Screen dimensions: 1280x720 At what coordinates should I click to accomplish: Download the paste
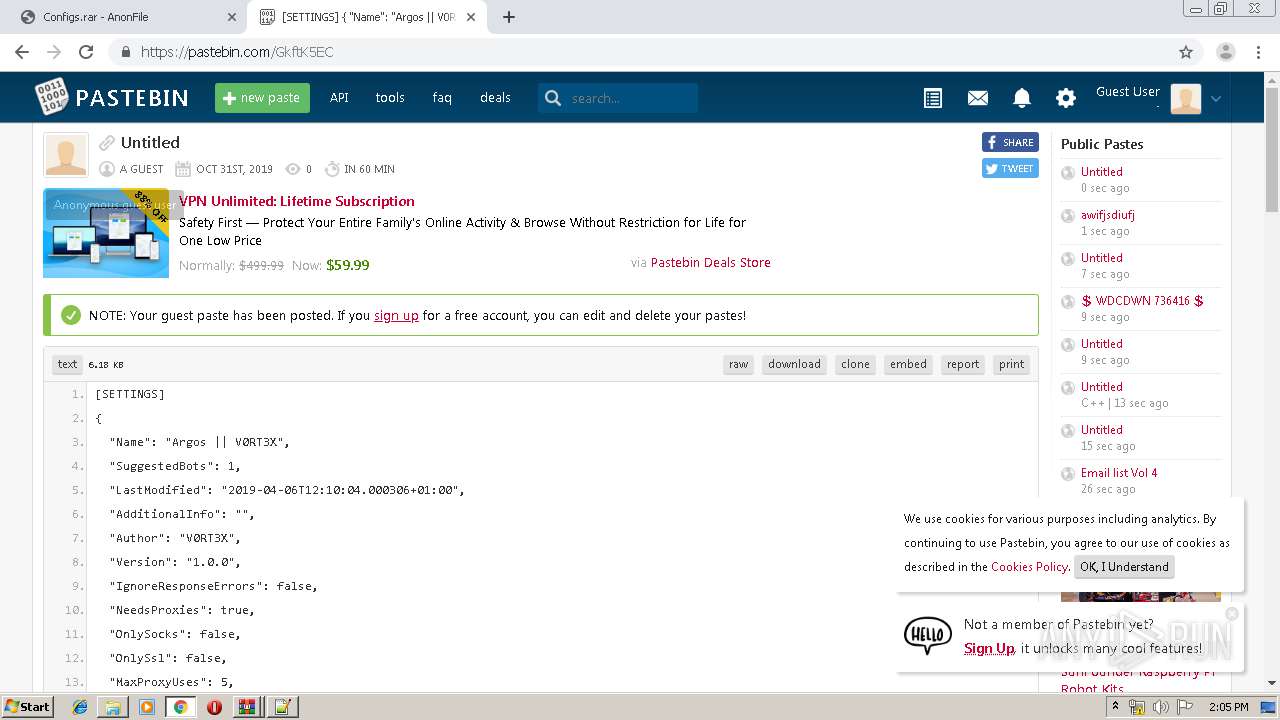(x=794, y=364)
